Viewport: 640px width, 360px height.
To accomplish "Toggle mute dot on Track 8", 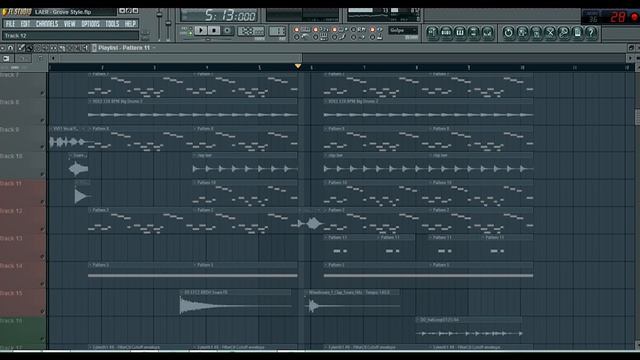I will 42,120.
